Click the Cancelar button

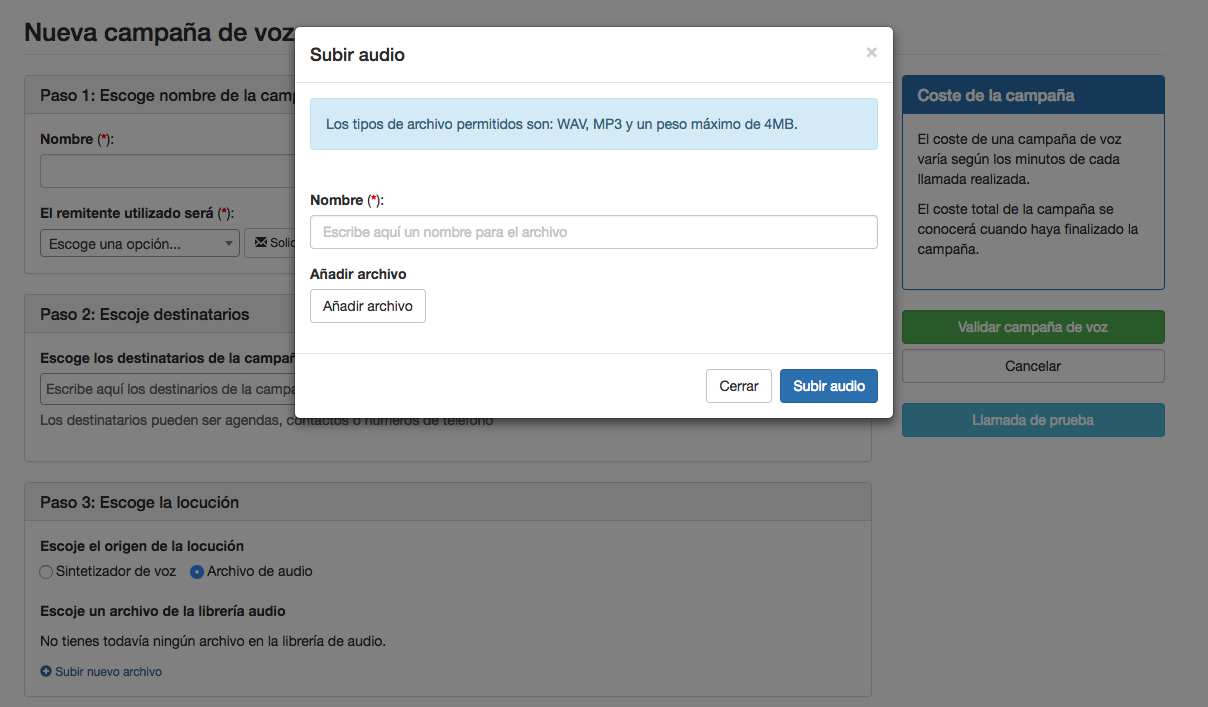click(1032, 366)
